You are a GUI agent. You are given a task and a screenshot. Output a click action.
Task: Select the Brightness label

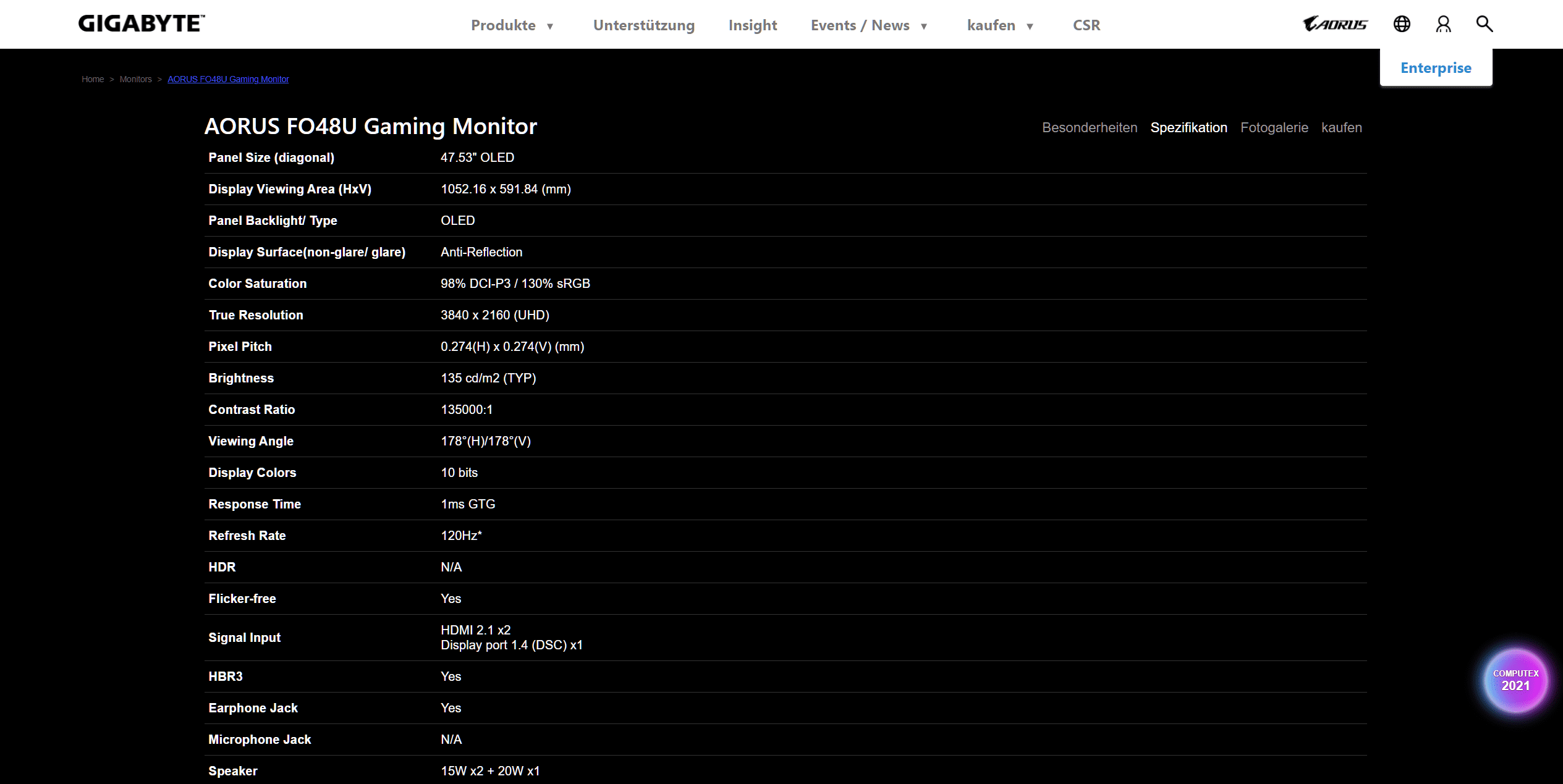pyautogui.click(x=241, y=378)
